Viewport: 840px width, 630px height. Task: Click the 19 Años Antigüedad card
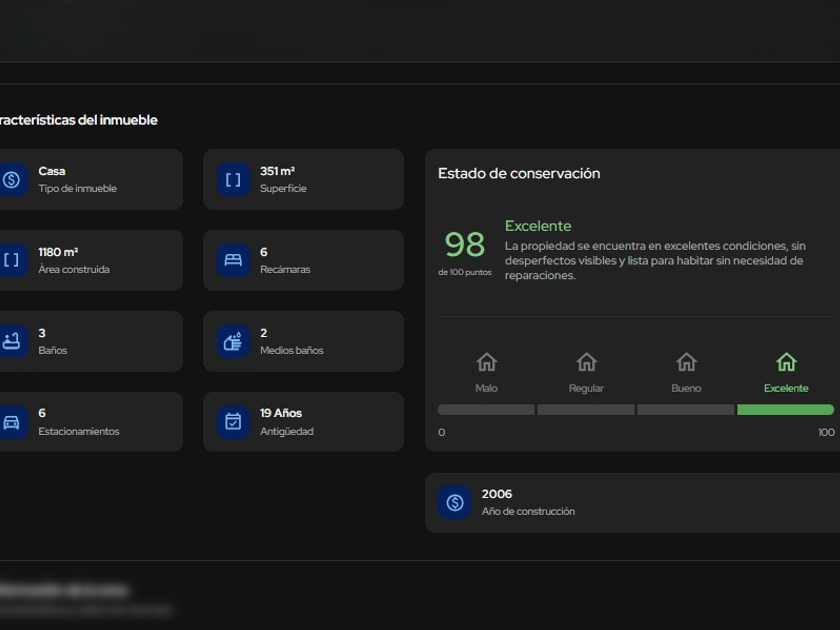pyautogui.click(x=303, y=422)
